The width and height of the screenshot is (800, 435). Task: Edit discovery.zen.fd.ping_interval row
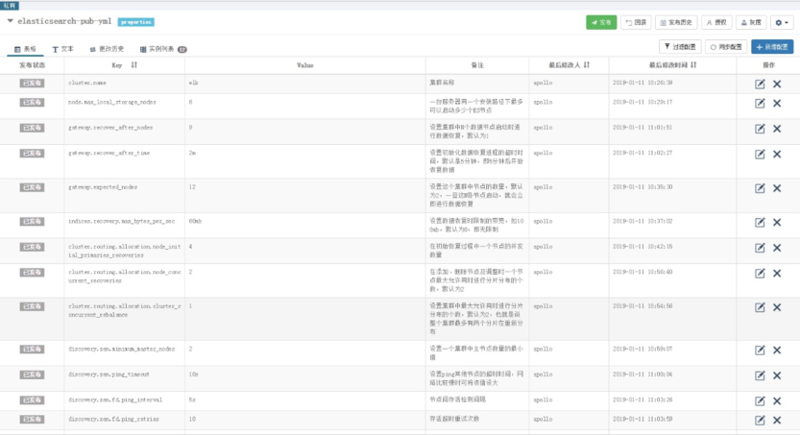pyautogui.click(x=760, y=401)
